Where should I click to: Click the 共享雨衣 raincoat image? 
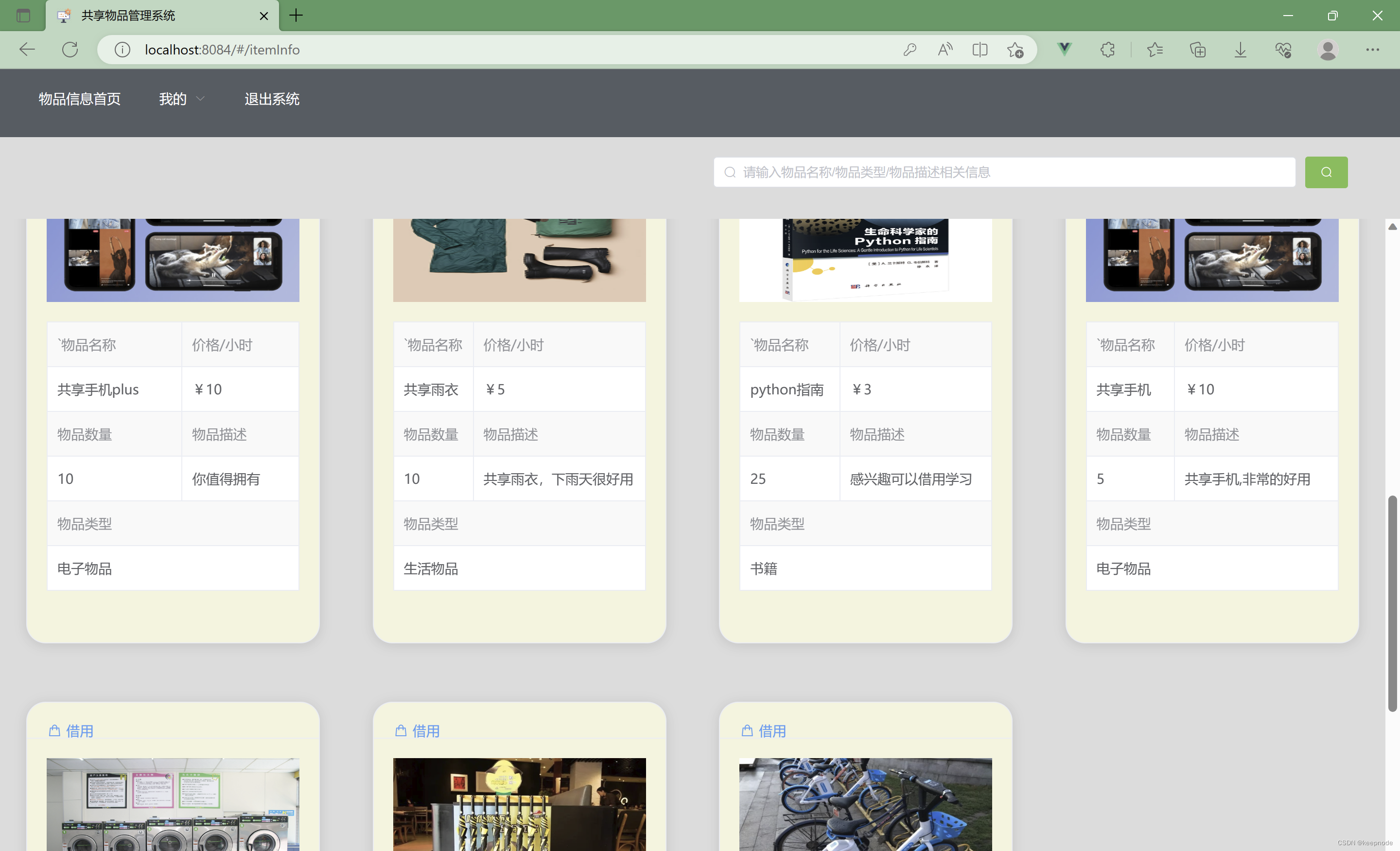[x=519, y=260]
